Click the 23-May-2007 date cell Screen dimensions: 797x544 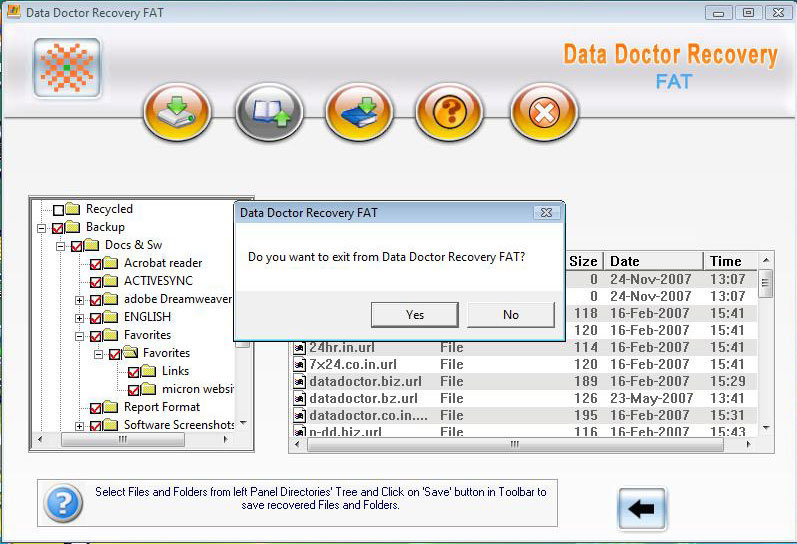[x=652, y=398]
